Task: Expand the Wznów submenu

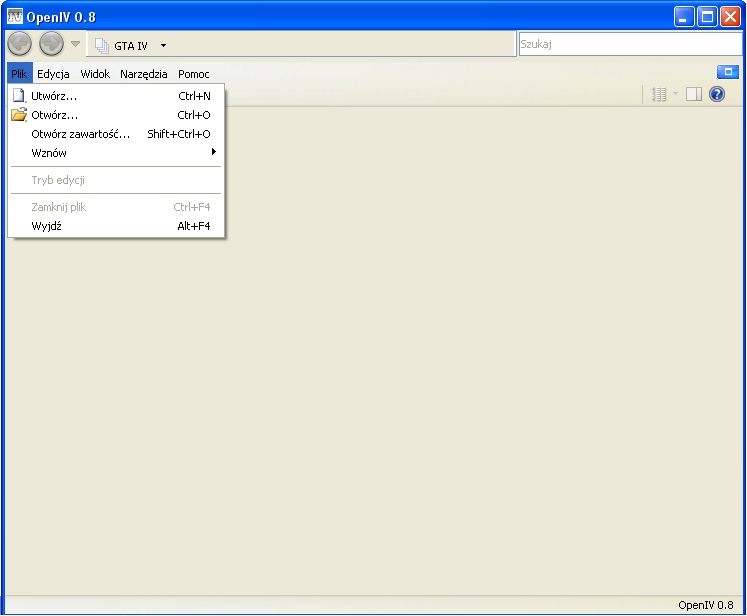Action: click(x=116, y=153)
